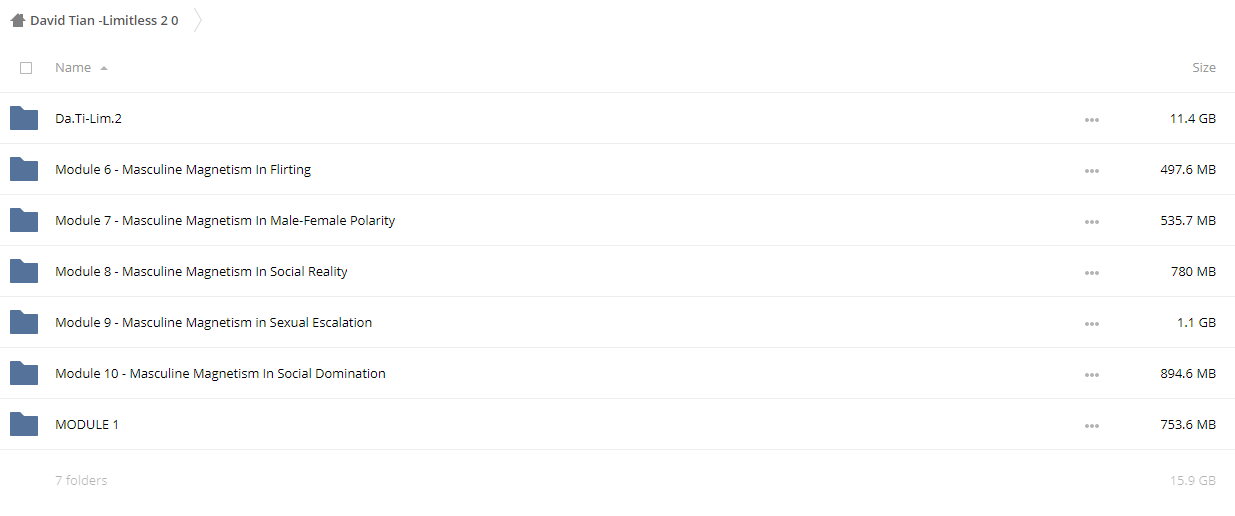Viewport: 1235px width, 516px height.
Task: Click the Module 8 Social Reality folder icon
Action: (x=24, y=271)
